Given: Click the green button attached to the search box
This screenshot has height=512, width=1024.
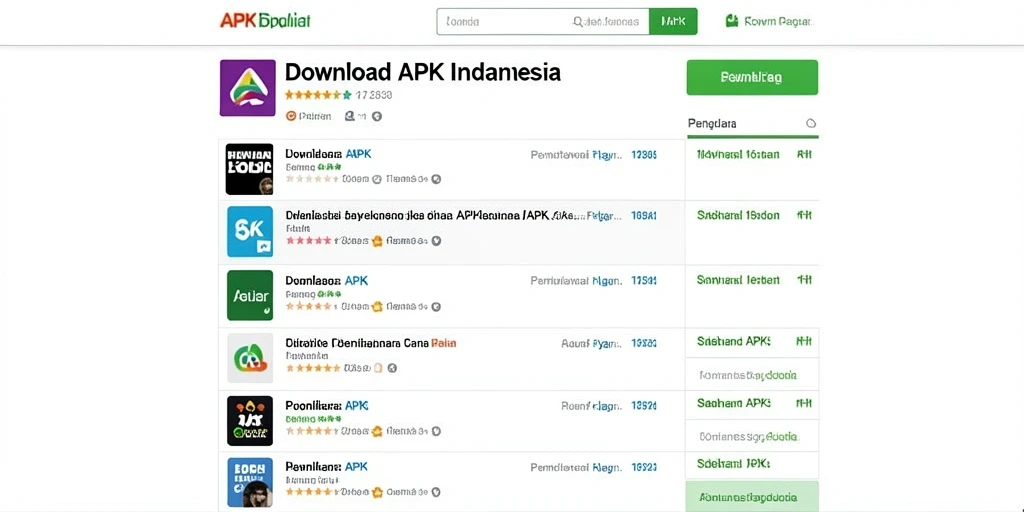Looking at the screenshot, I should pos(673,22).
